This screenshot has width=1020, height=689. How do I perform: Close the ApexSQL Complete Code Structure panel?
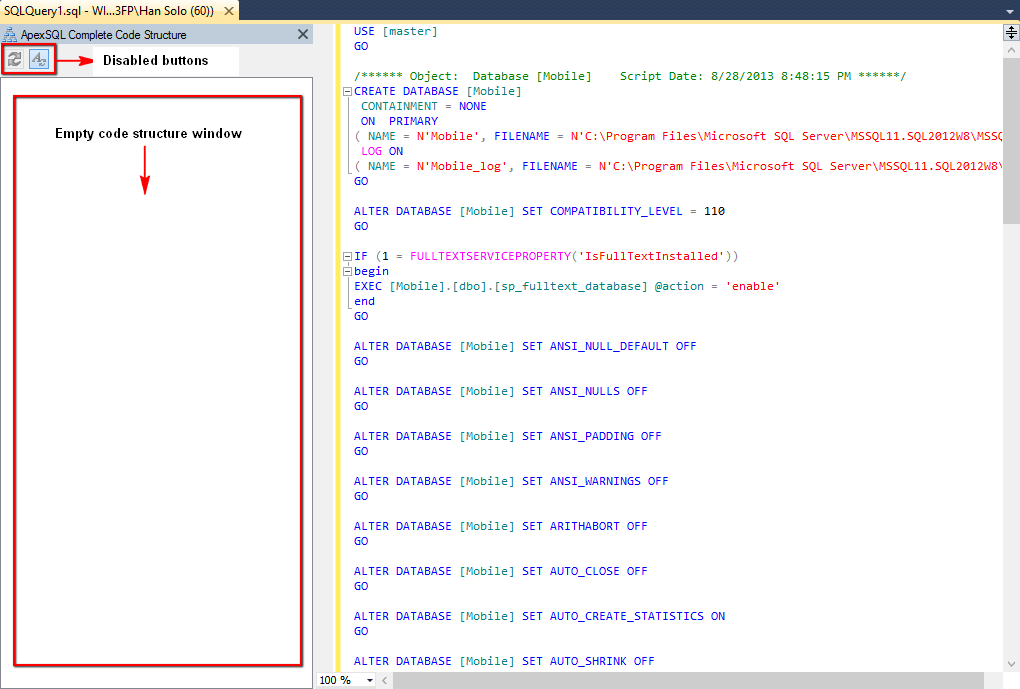tap(303, 34)
